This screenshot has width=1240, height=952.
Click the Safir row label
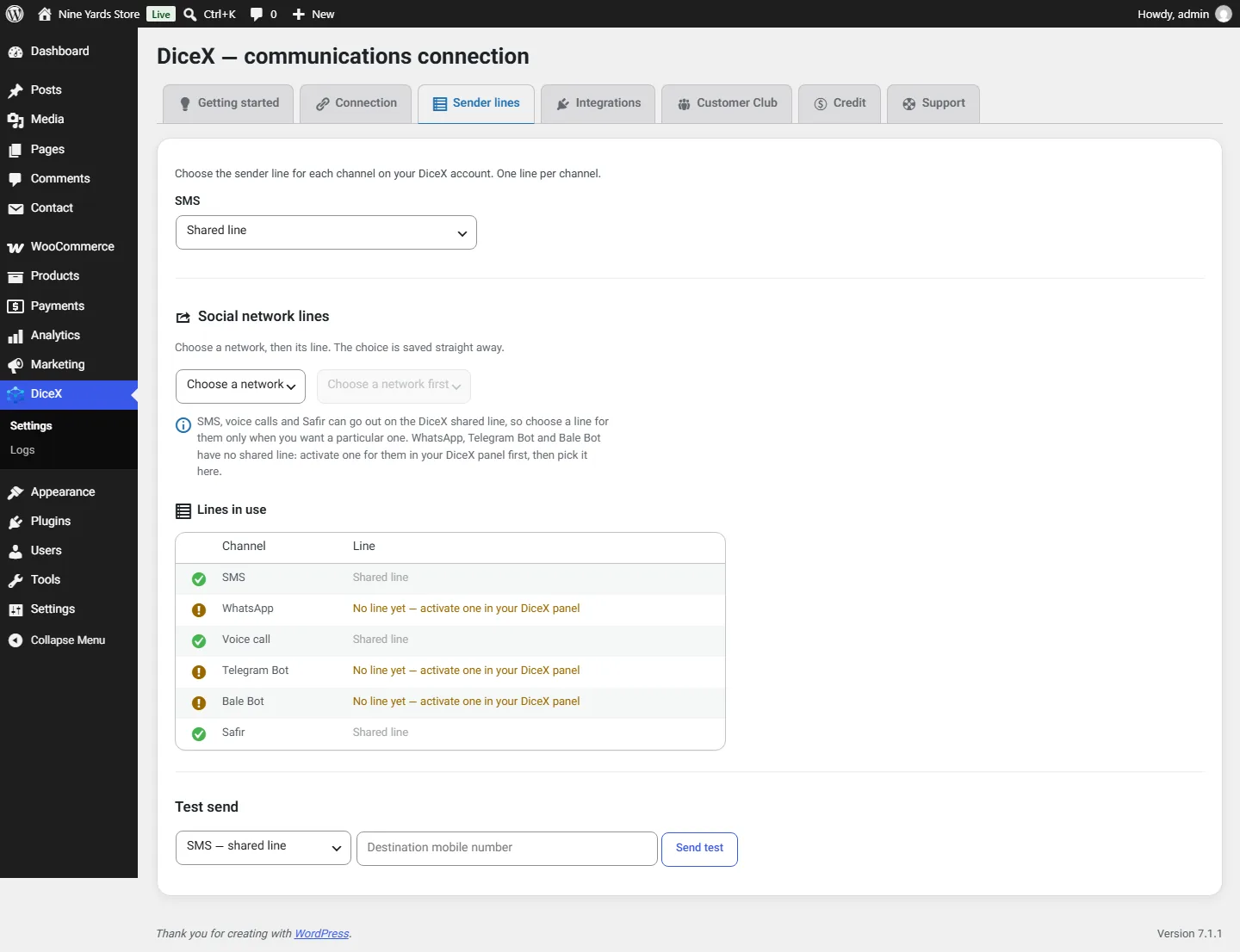tap(233, 733)
